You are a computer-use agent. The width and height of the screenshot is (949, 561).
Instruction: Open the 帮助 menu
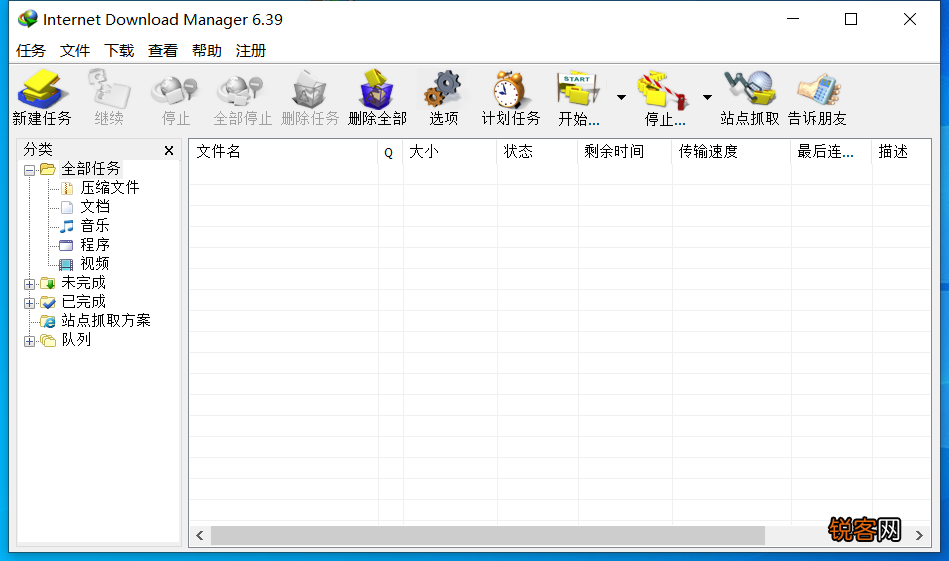click(x=207, y=51)
